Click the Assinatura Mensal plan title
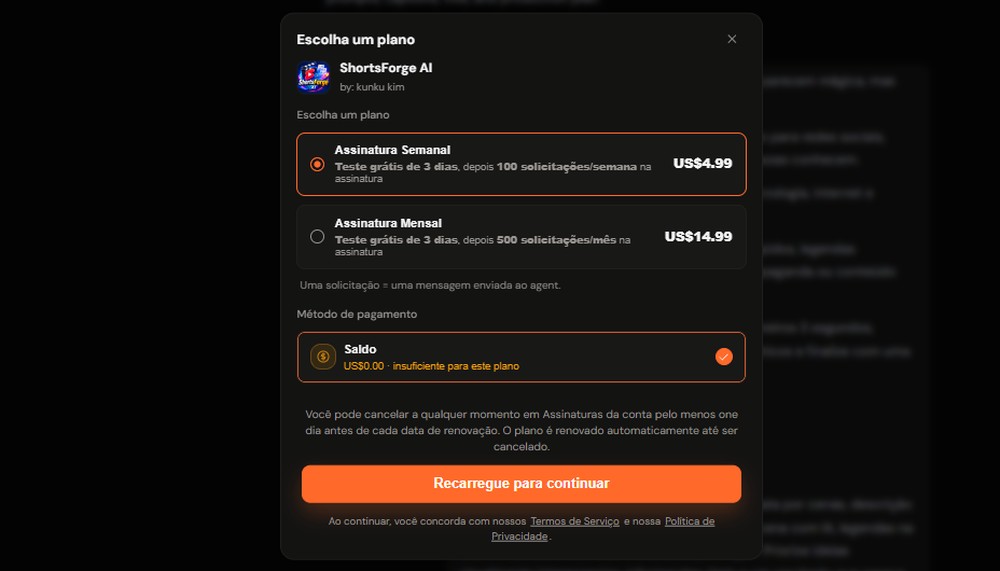Image resolution: width=1000 pixels, height=571 pixels. point(388,223)
